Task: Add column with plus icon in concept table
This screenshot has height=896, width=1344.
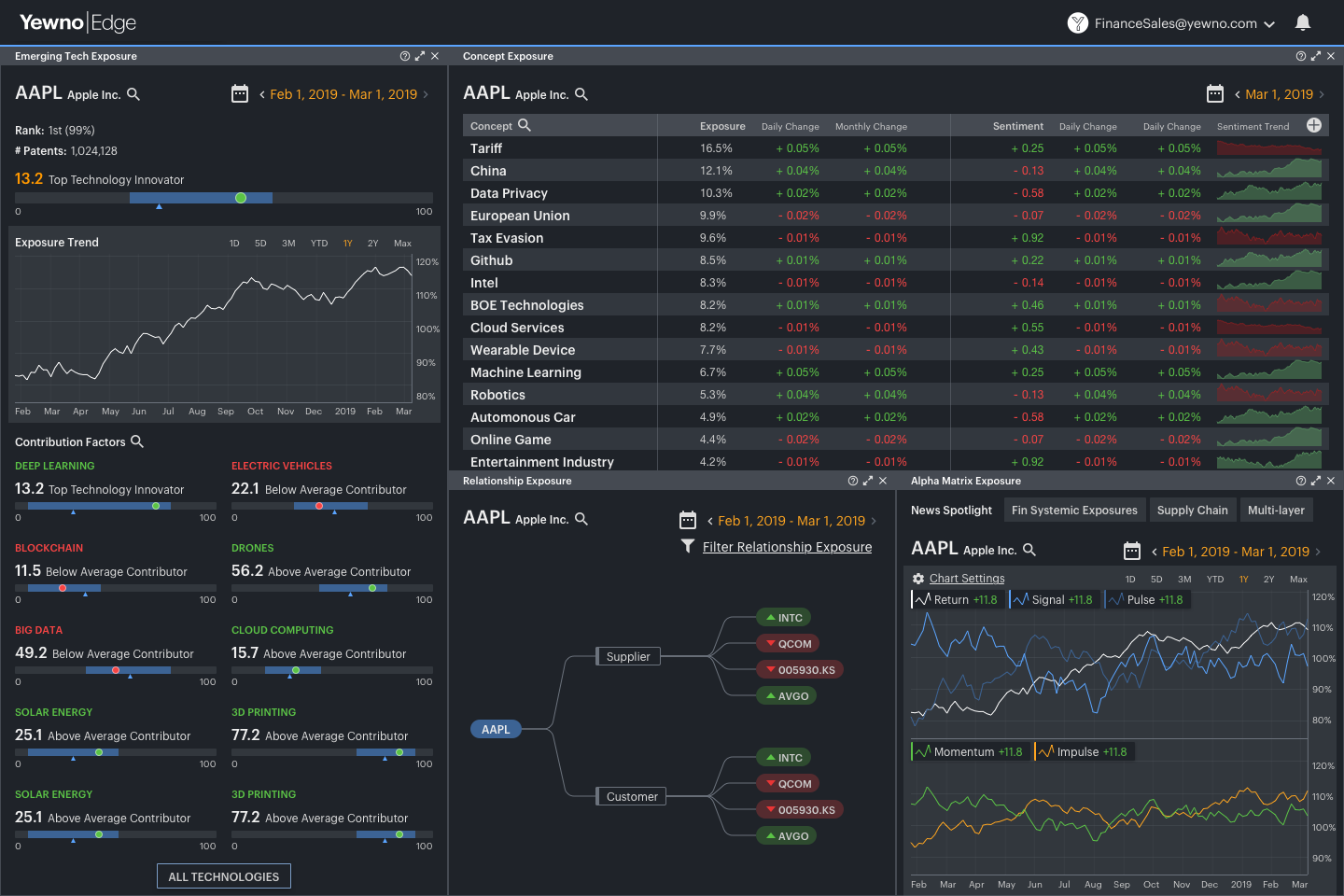Action: [x=1314, y=125]
